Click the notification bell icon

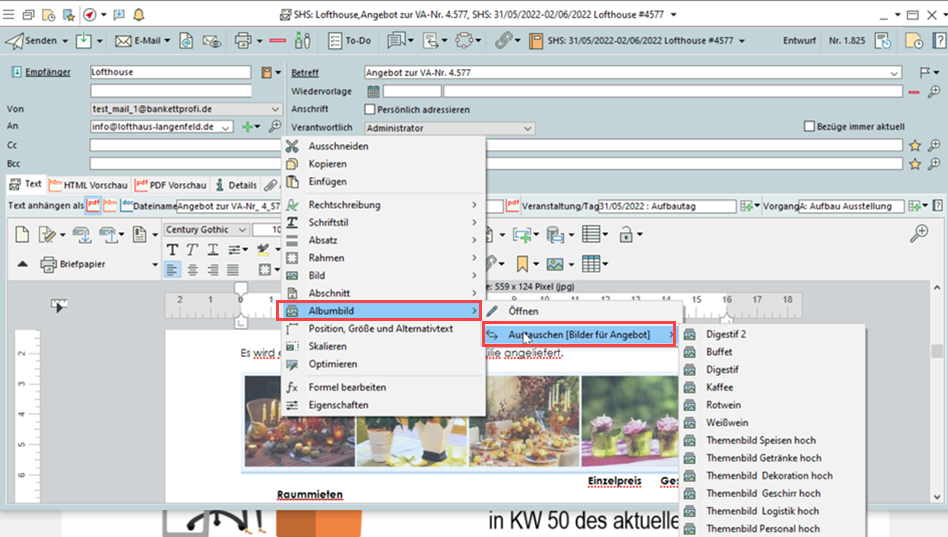point(138,15)
